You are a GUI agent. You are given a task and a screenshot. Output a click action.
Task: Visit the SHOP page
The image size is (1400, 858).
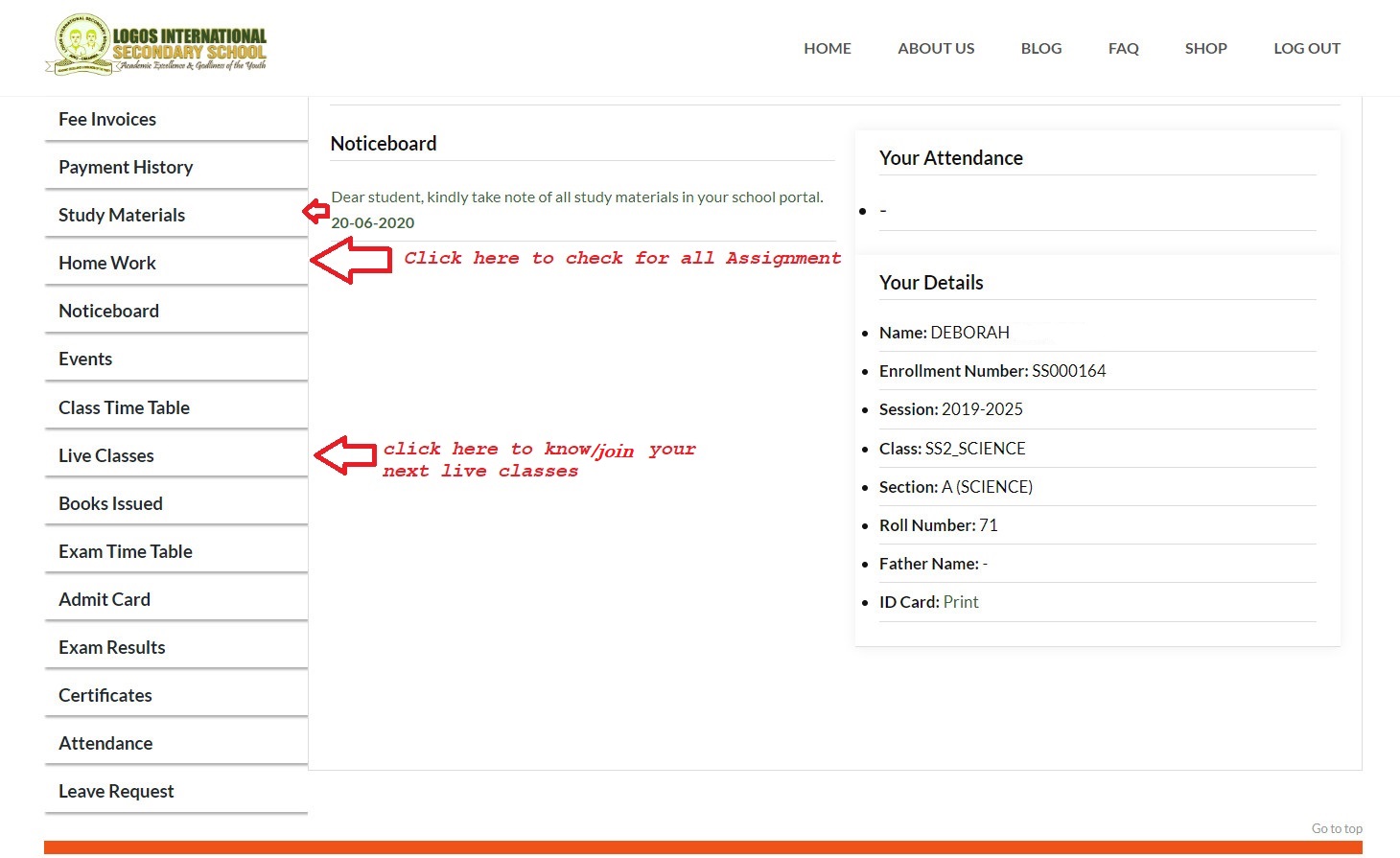tap(1205, 48)
